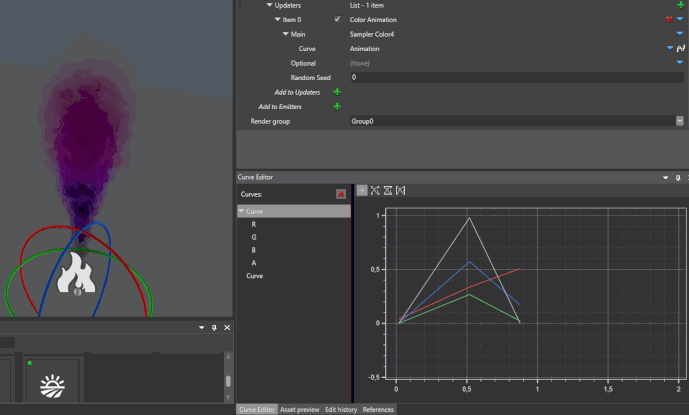
Task: Remove Item 0 Color Animation with red X
Action: tap(669, 19)
